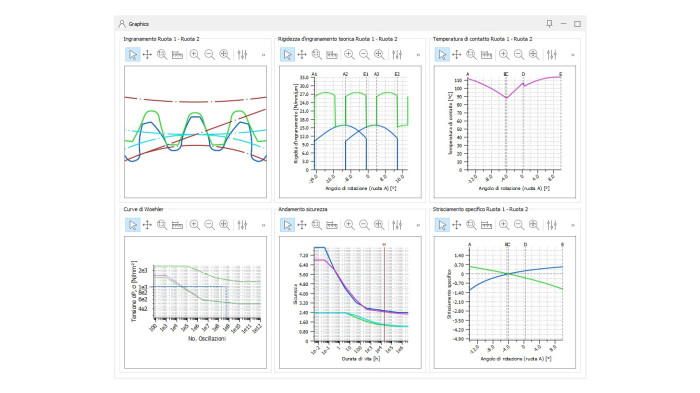Open properties sliders in Rigidezza panel toolbar
Screen dimensions: 700x393
pyautogui.click(x=397, y=54)
